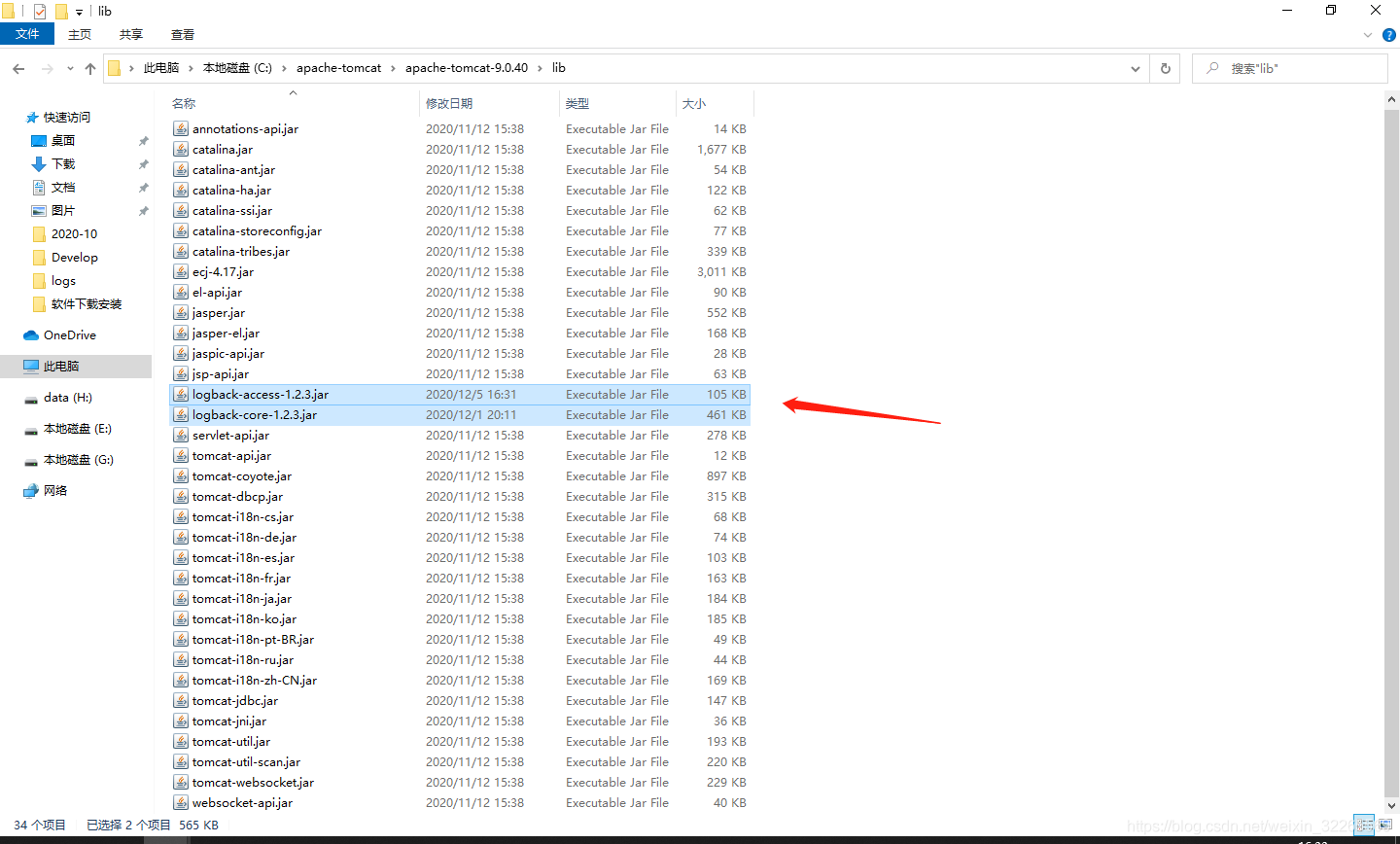Click the tomcat-jdbc.jar file icon
This screenshot has height=844, width=1400.
pos(181,700)
